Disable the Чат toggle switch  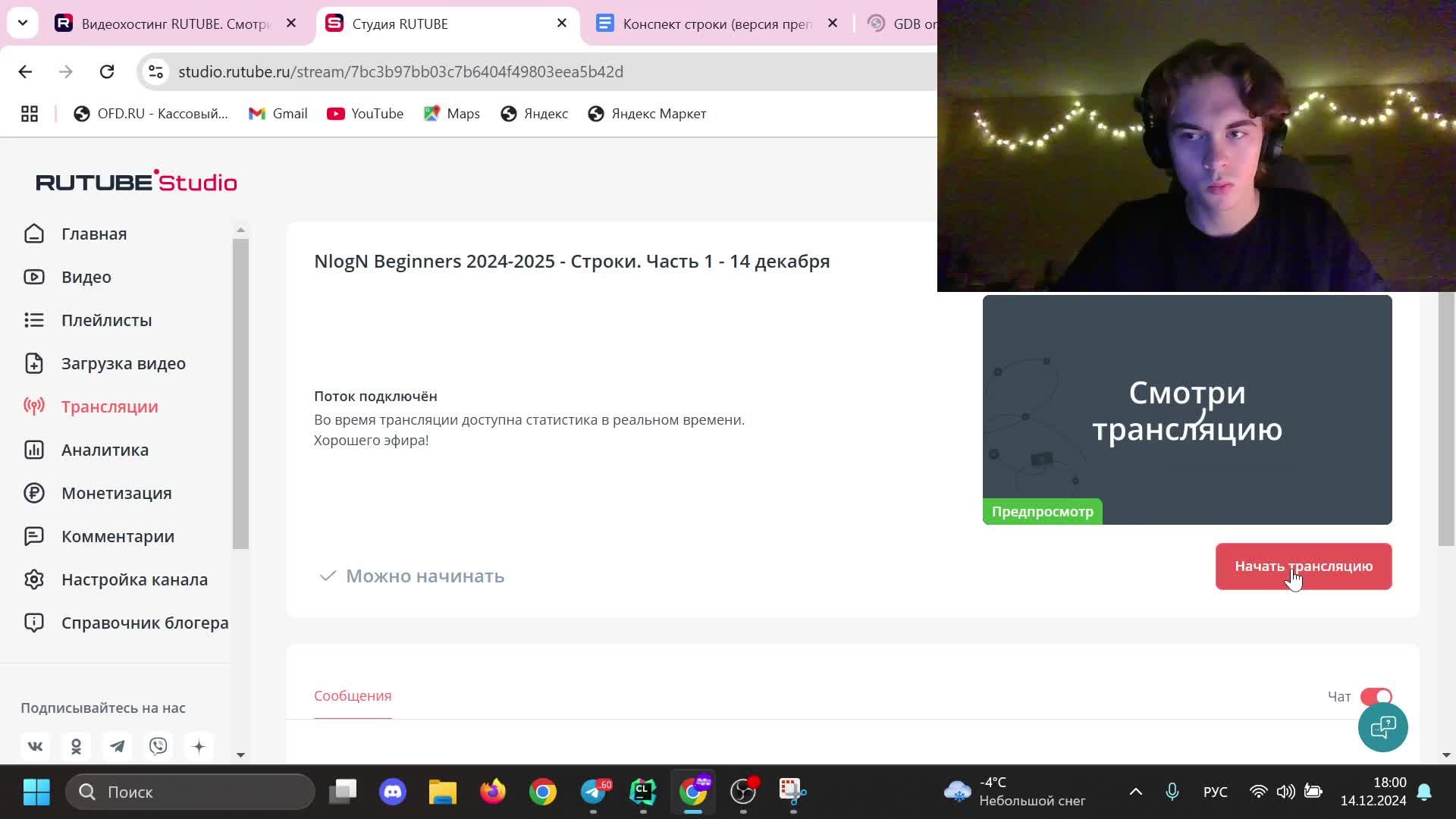1376,696
